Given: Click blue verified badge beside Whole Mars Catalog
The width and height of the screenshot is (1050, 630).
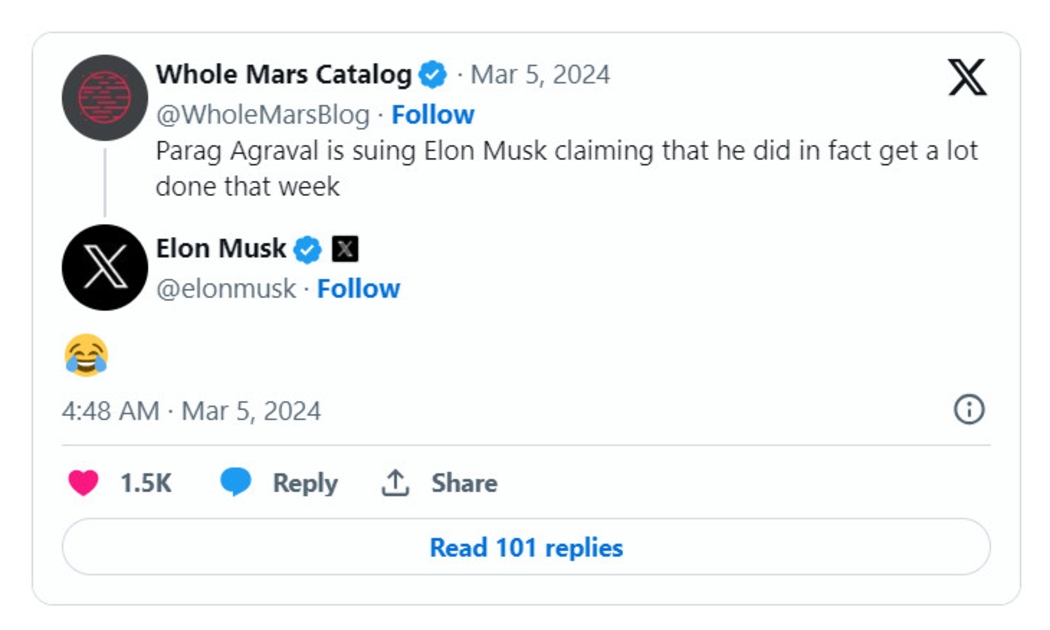Looking at the screenshot, I should pos(432,75).
